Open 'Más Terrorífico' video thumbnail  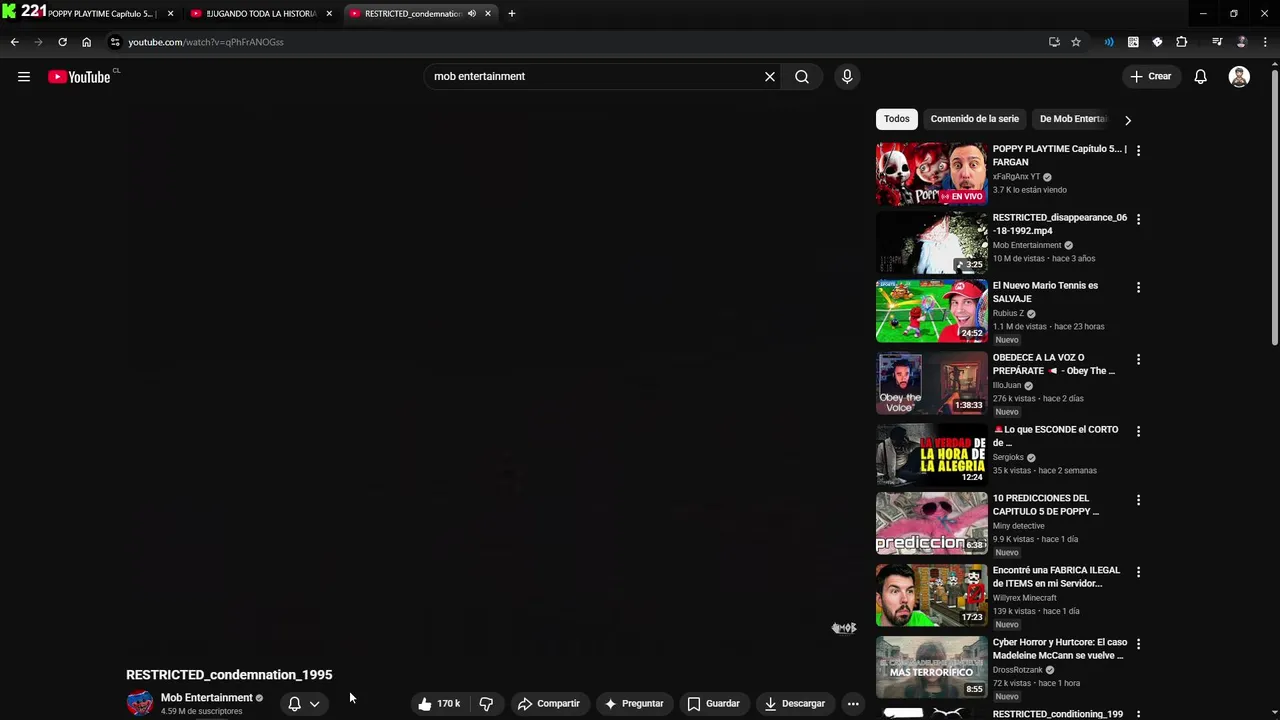tap(931, 667)
